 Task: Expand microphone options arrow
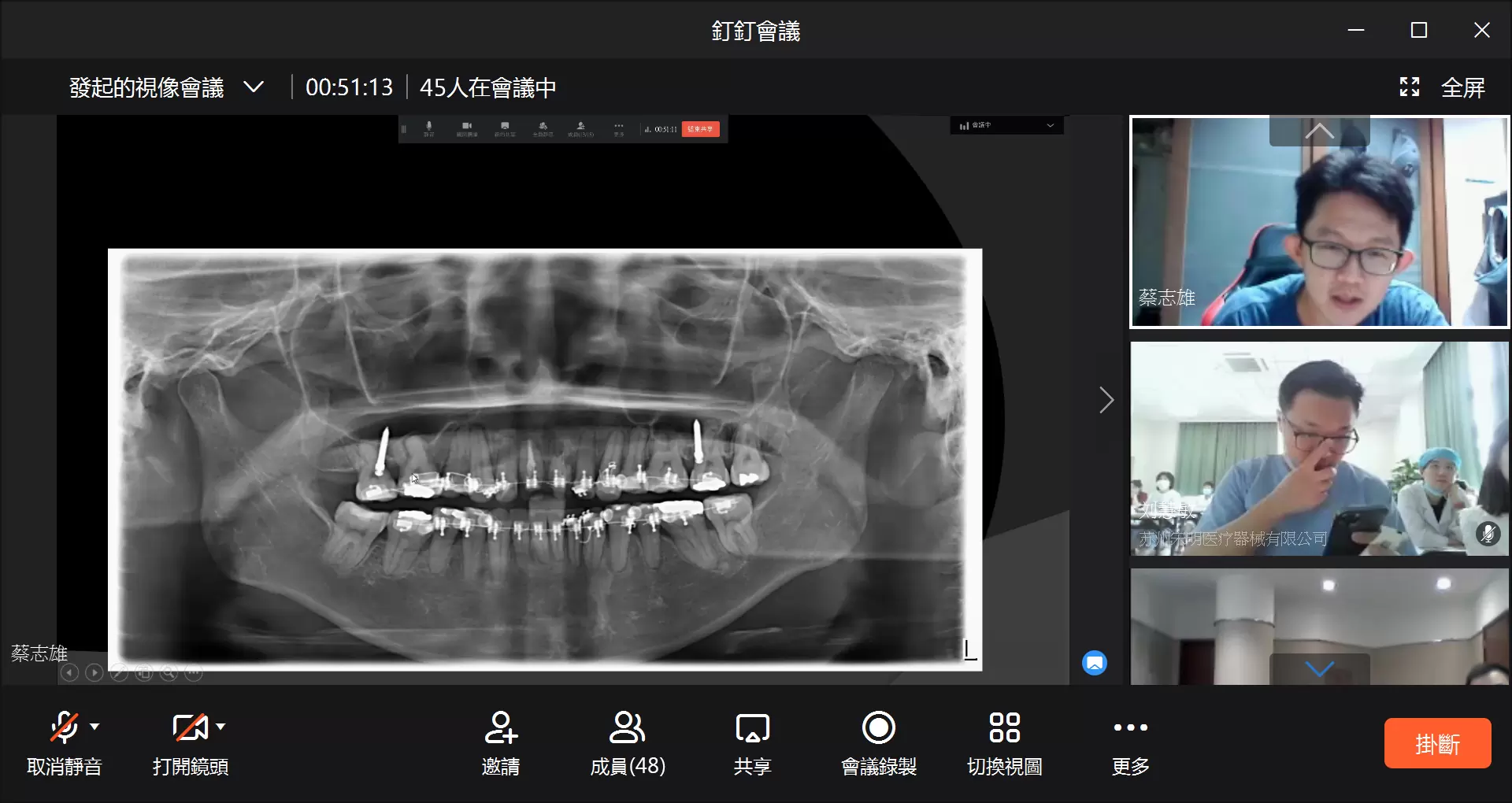[x=95, y=727]
